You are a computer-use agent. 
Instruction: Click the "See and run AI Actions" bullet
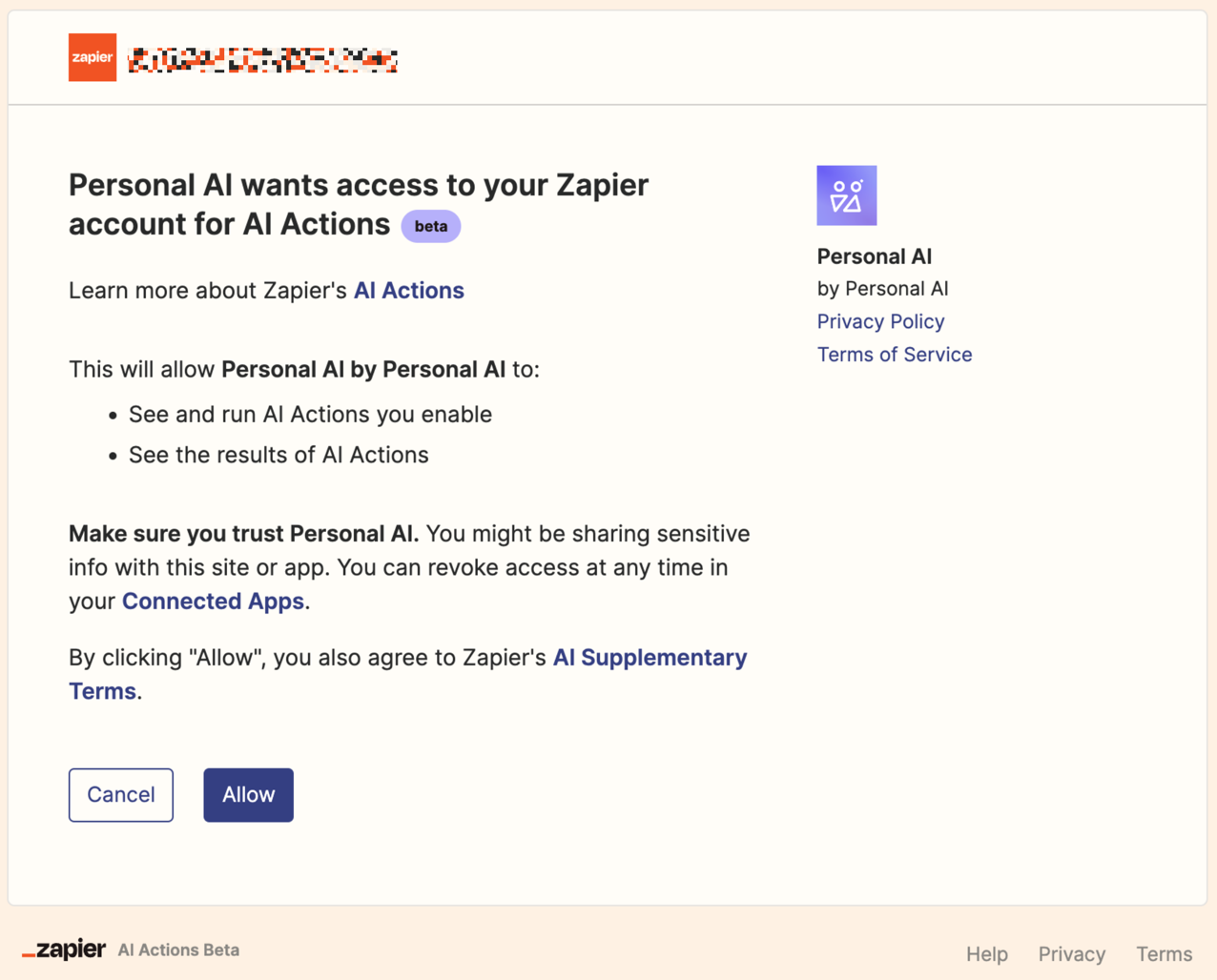click(x=310, y=415)
